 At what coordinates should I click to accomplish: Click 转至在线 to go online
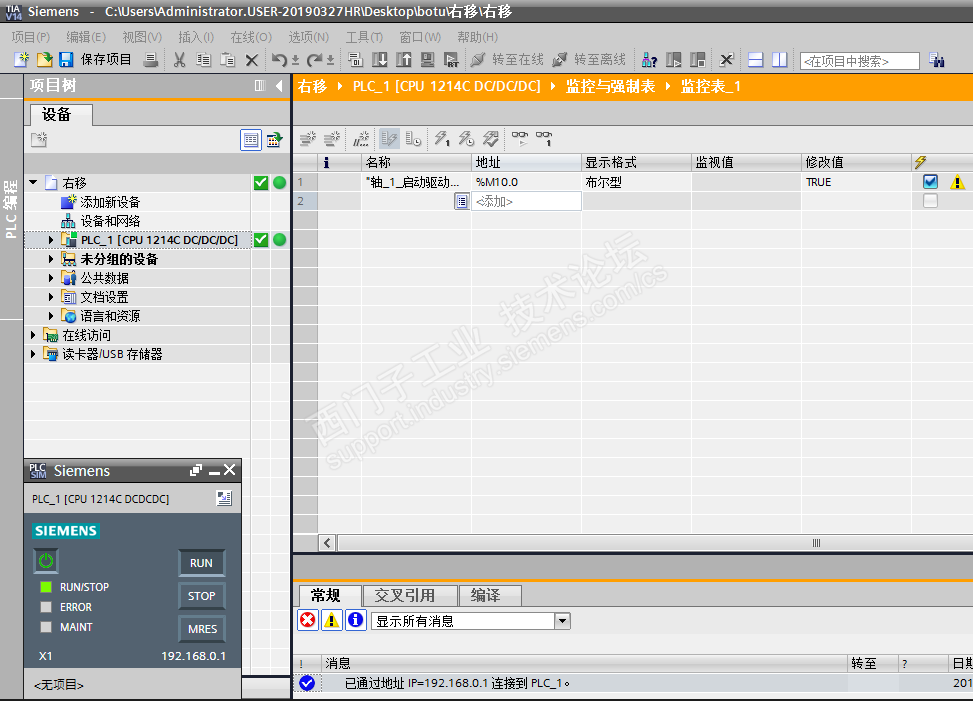click(x=506, y=60)
